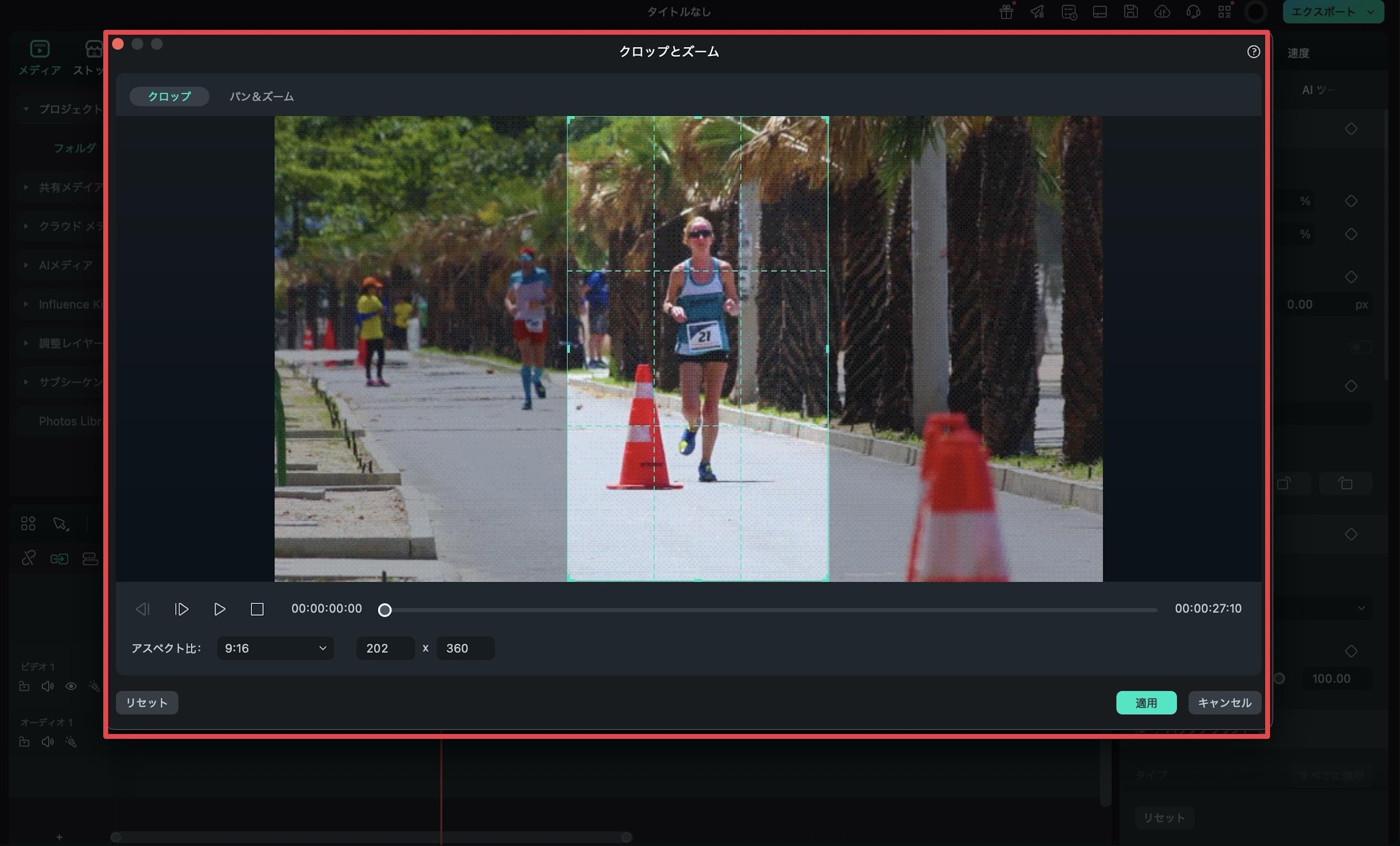This screenshot has height=846, width=1400.
Task: Open help in the Crop and Zoom dialog
Action: tap(1253, 52)
